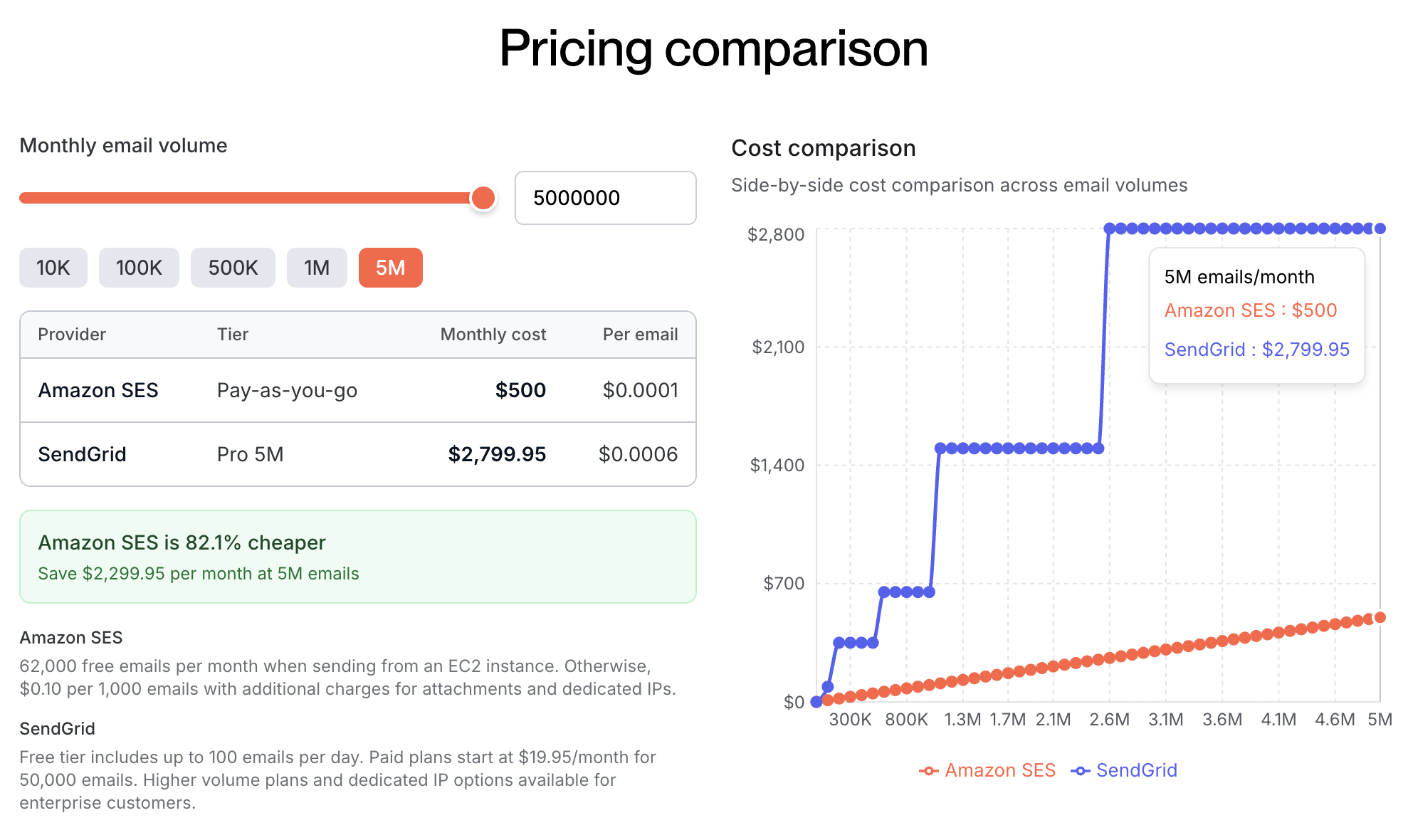Click the 2.6M label on chart axis
This screenshot has height=840, width=1408.
click(x=1109, y=720)
